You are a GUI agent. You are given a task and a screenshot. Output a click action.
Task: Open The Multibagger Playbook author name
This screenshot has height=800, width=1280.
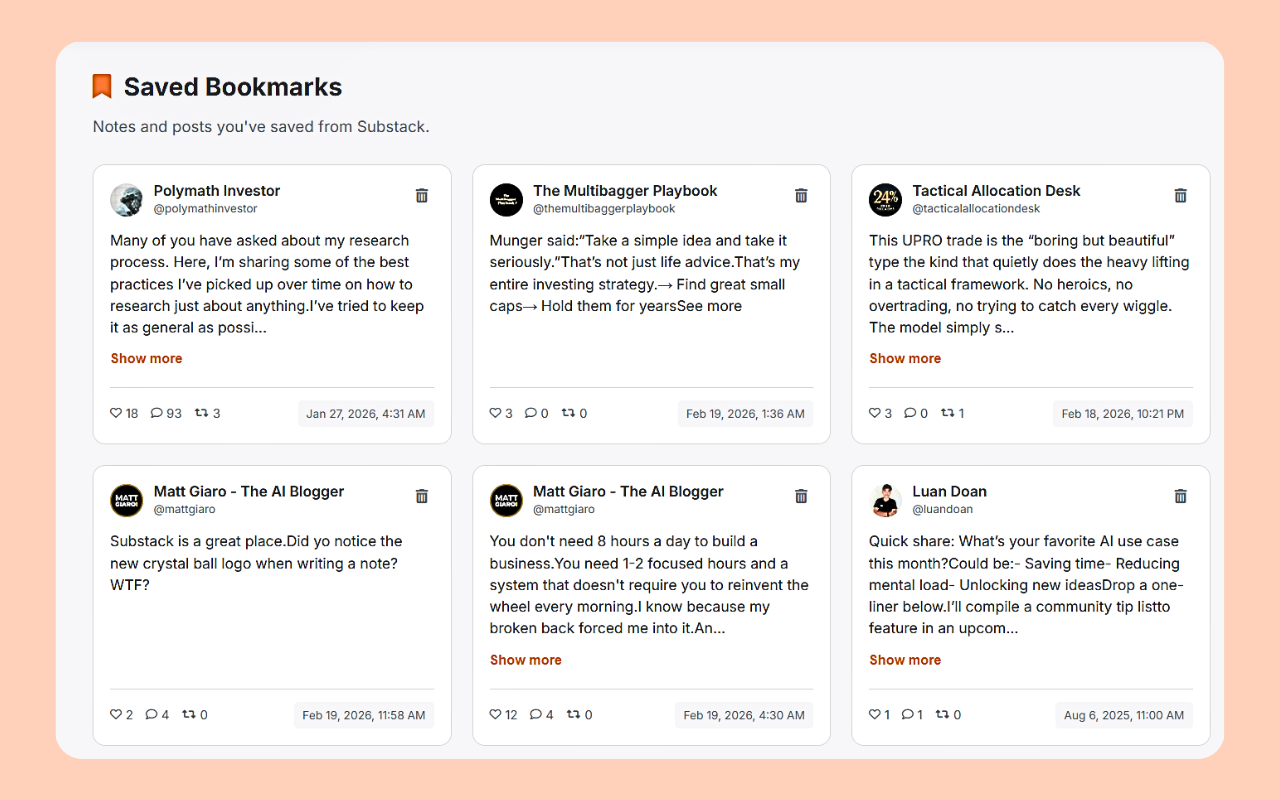pyautogui.click(x=625, y=191)
